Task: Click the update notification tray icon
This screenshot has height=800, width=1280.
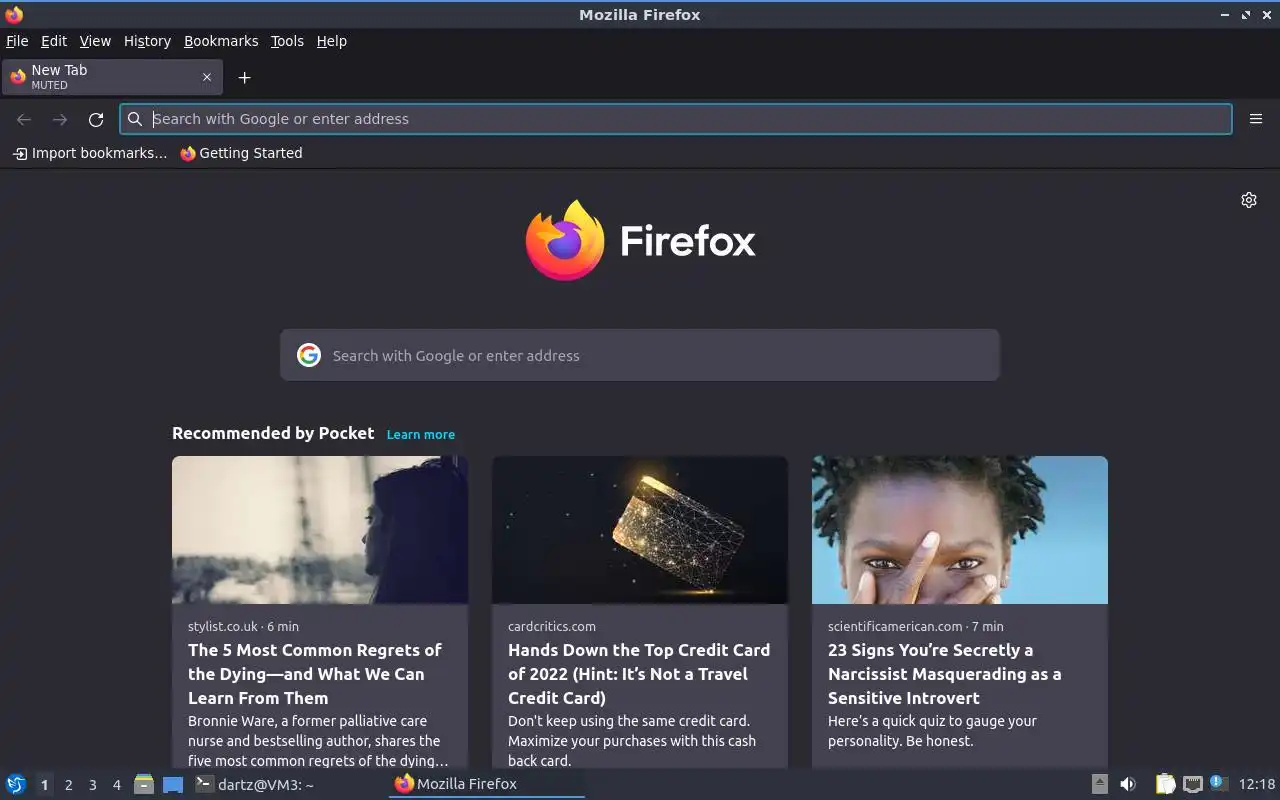Action: coord(1218,783)
